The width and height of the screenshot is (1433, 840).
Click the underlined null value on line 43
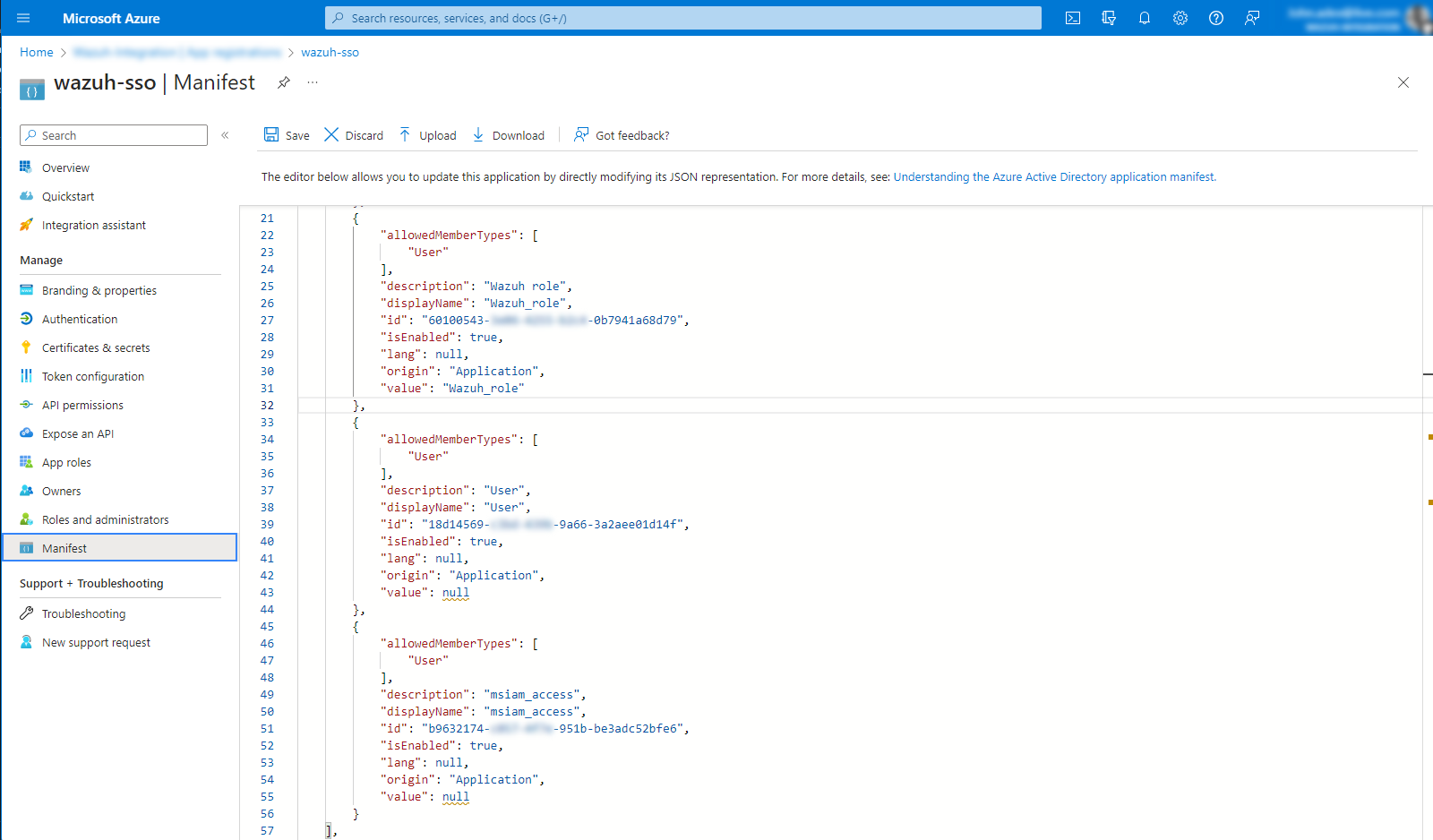[456, 592]
